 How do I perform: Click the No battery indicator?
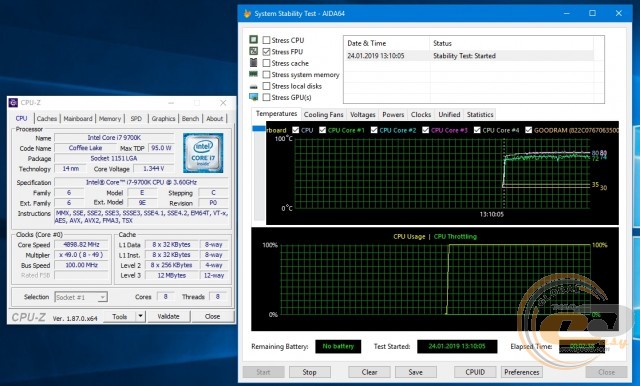(338, 346)
